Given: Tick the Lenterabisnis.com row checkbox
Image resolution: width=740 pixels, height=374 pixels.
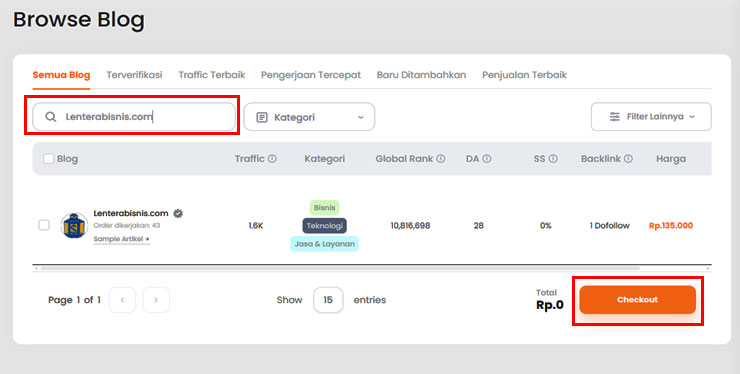Looking at the screenshot, I should pos(44,225).
